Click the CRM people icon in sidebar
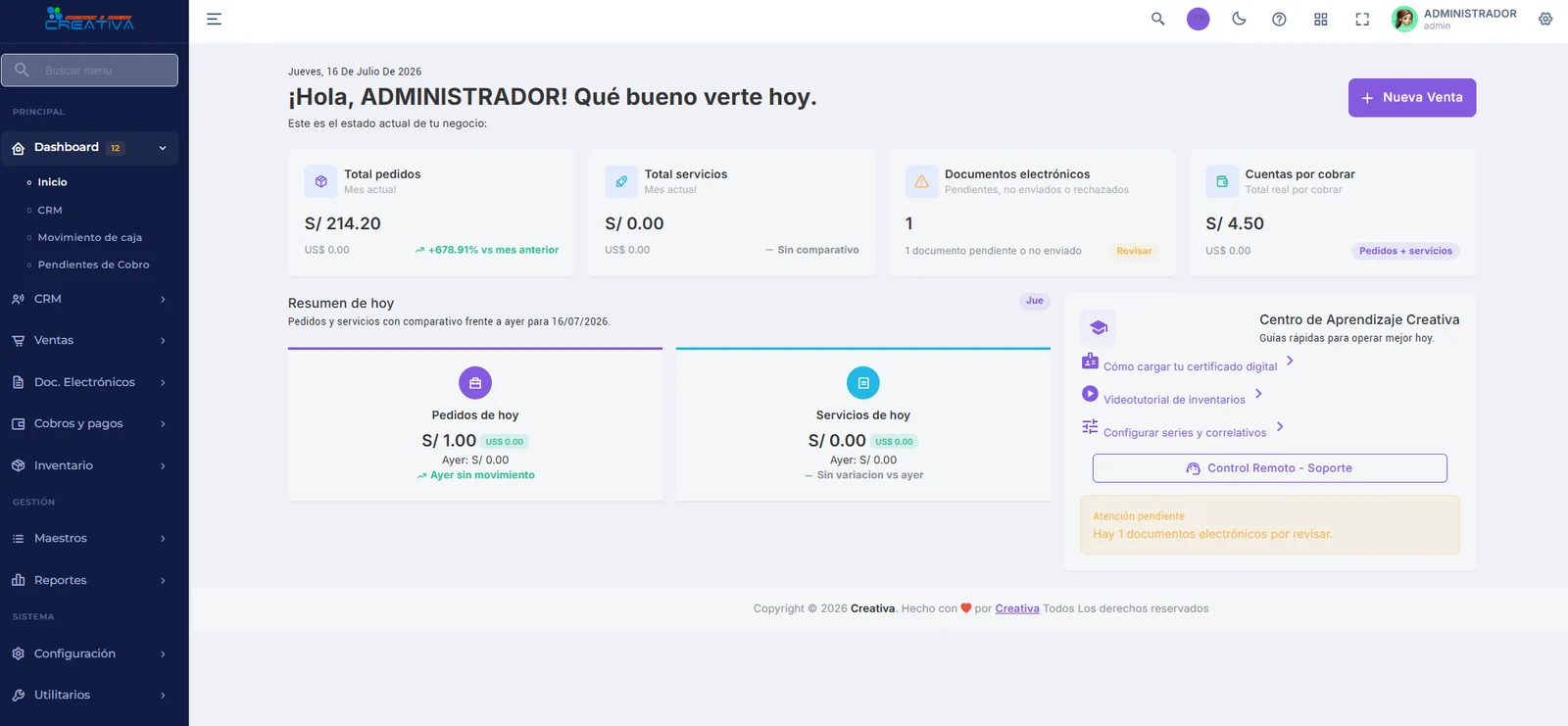The width and height of the screenshot is (1568, 726). click(19, 299)
